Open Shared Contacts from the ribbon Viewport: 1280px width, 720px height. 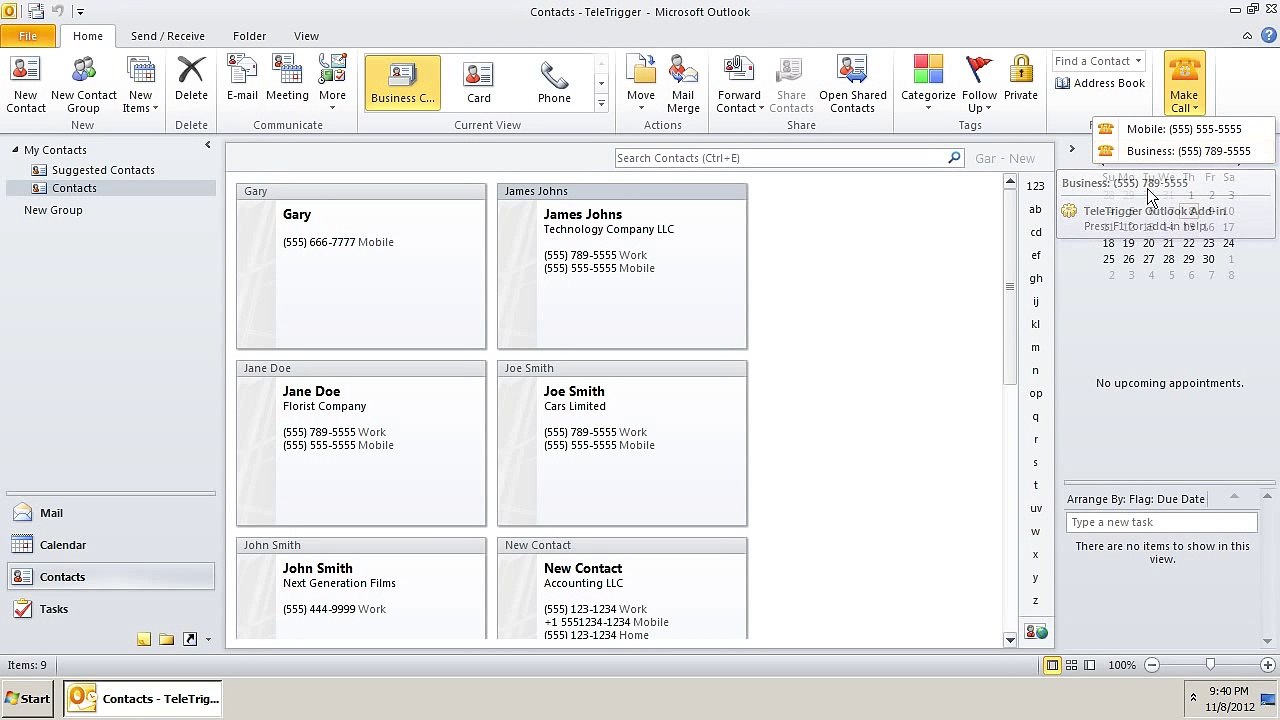point(852,84)
